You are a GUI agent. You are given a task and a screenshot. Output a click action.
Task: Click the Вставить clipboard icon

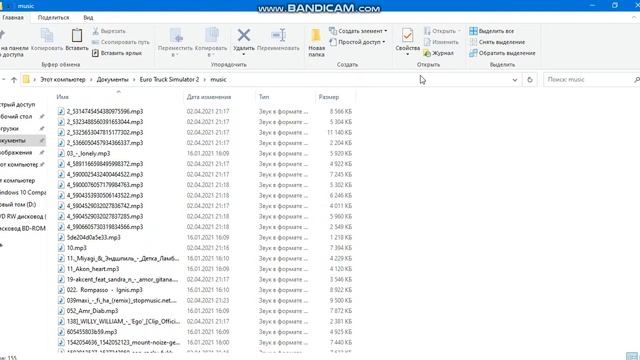[x=77, y=36]
